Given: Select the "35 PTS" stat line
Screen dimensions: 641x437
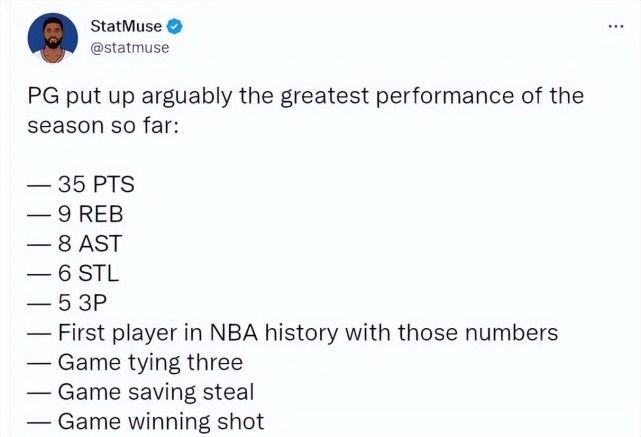Looking at the screenshot, I should pos(96,184).
